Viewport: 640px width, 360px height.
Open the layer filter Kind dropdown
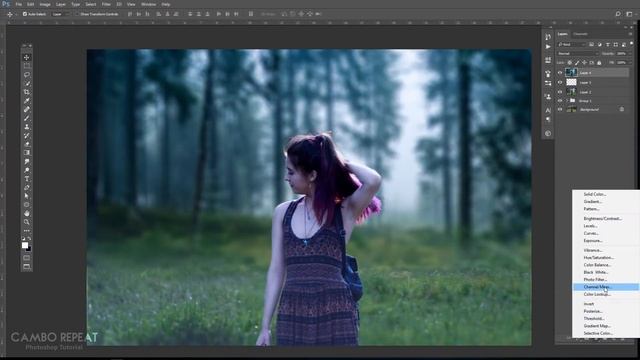572,44
